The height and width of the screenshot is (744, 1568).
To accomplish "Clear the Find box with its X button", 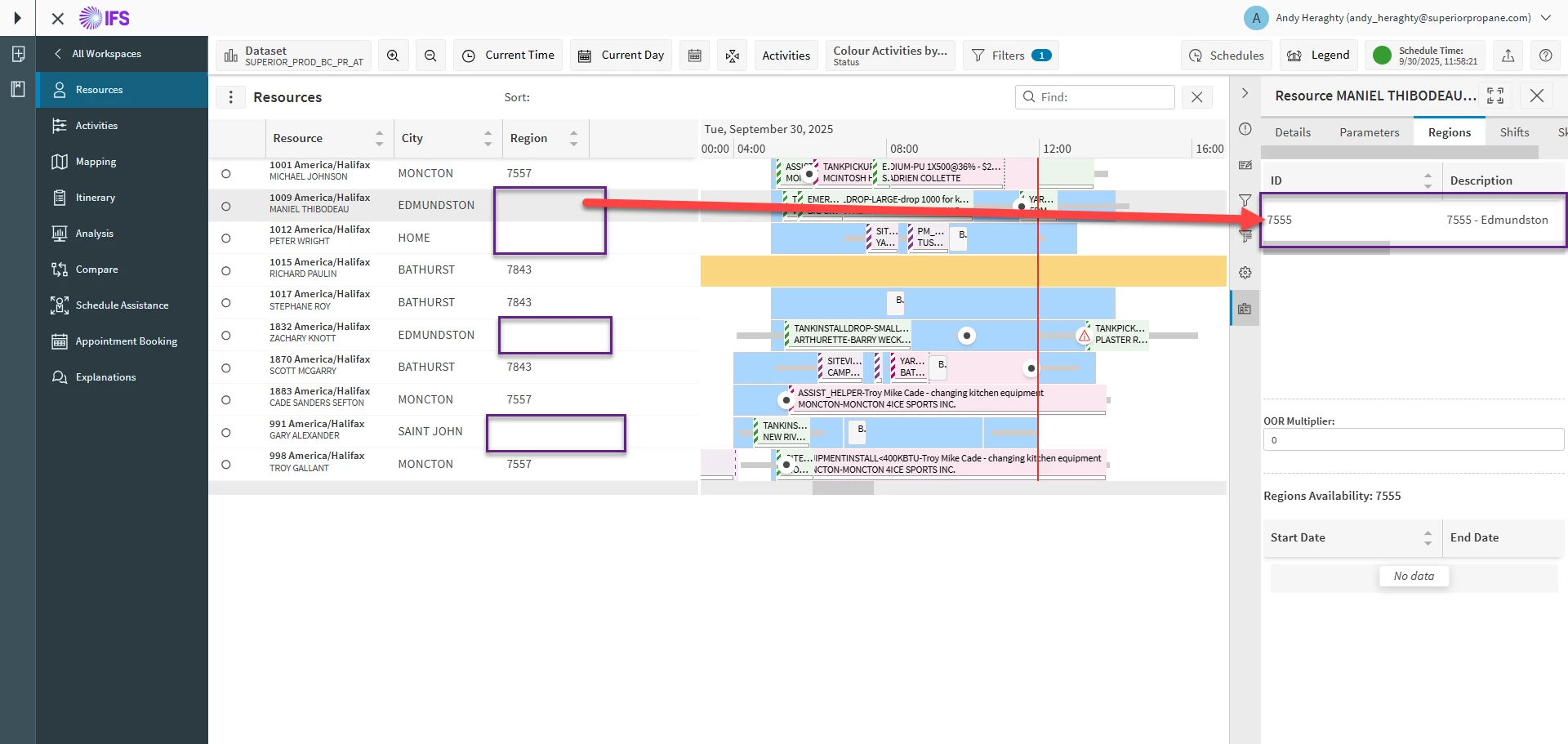I will [1197, 97].
